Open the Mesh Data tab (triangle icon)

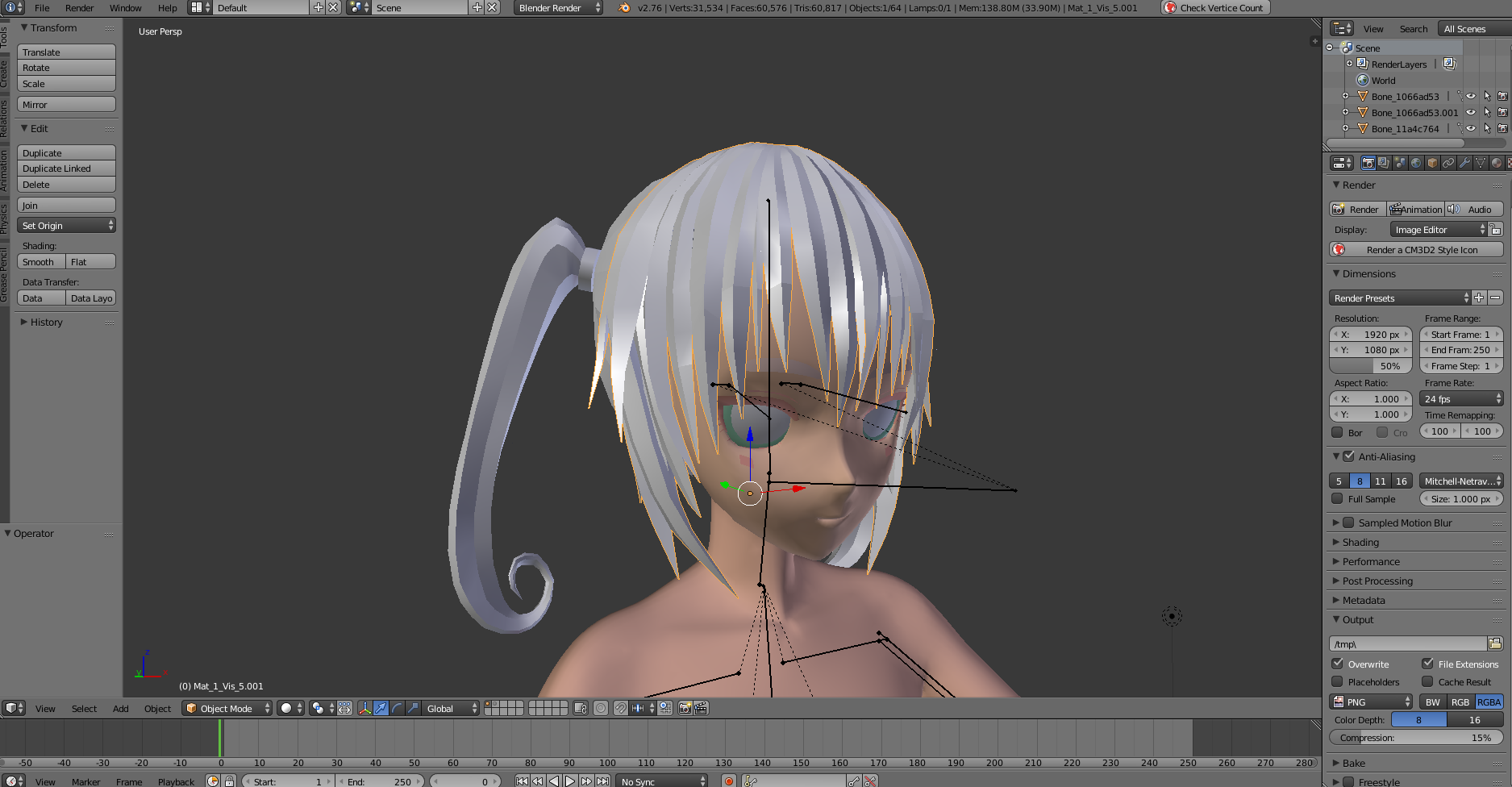[x=1481, y=163]
